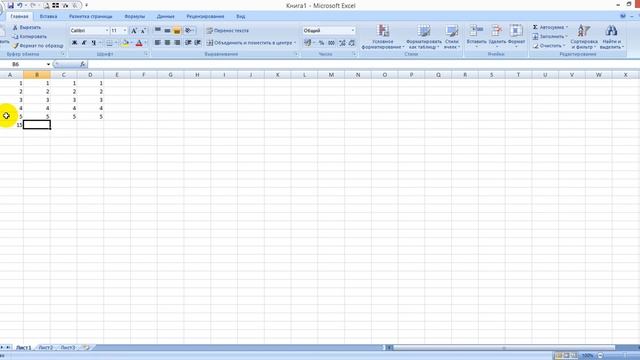640x360 pixels.
Task: Click AutoSum (Автосумма) button
Action: pos(550,27)
